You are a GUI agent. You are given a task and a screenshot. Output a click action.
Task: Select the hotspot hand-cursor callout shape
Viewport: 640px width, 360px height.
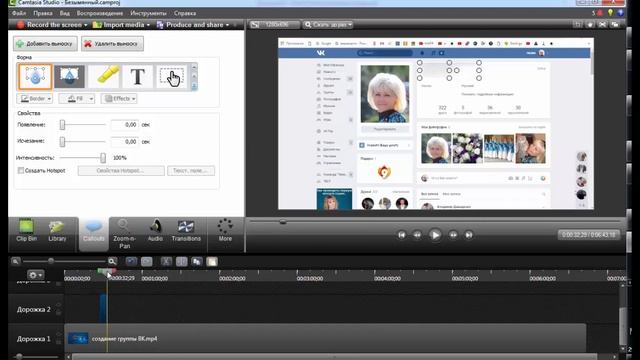click(172, 76)
